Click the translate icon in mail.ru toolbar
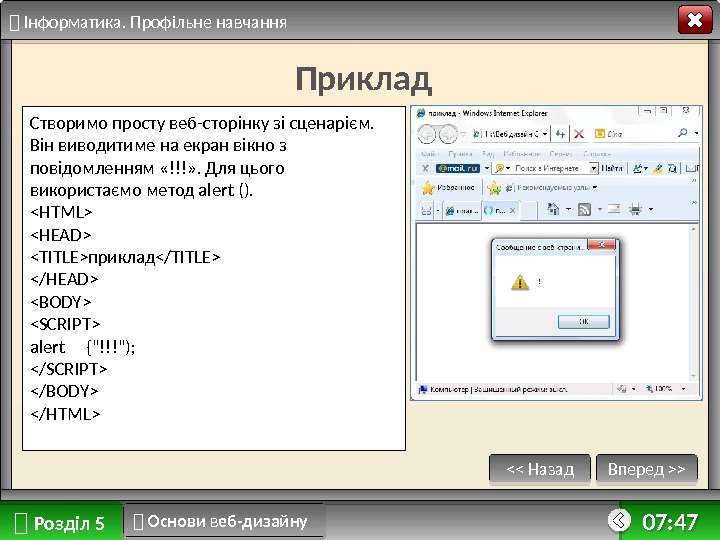This screenshot has height=540, width=720. pyautogui.click(x=637, y=169)
